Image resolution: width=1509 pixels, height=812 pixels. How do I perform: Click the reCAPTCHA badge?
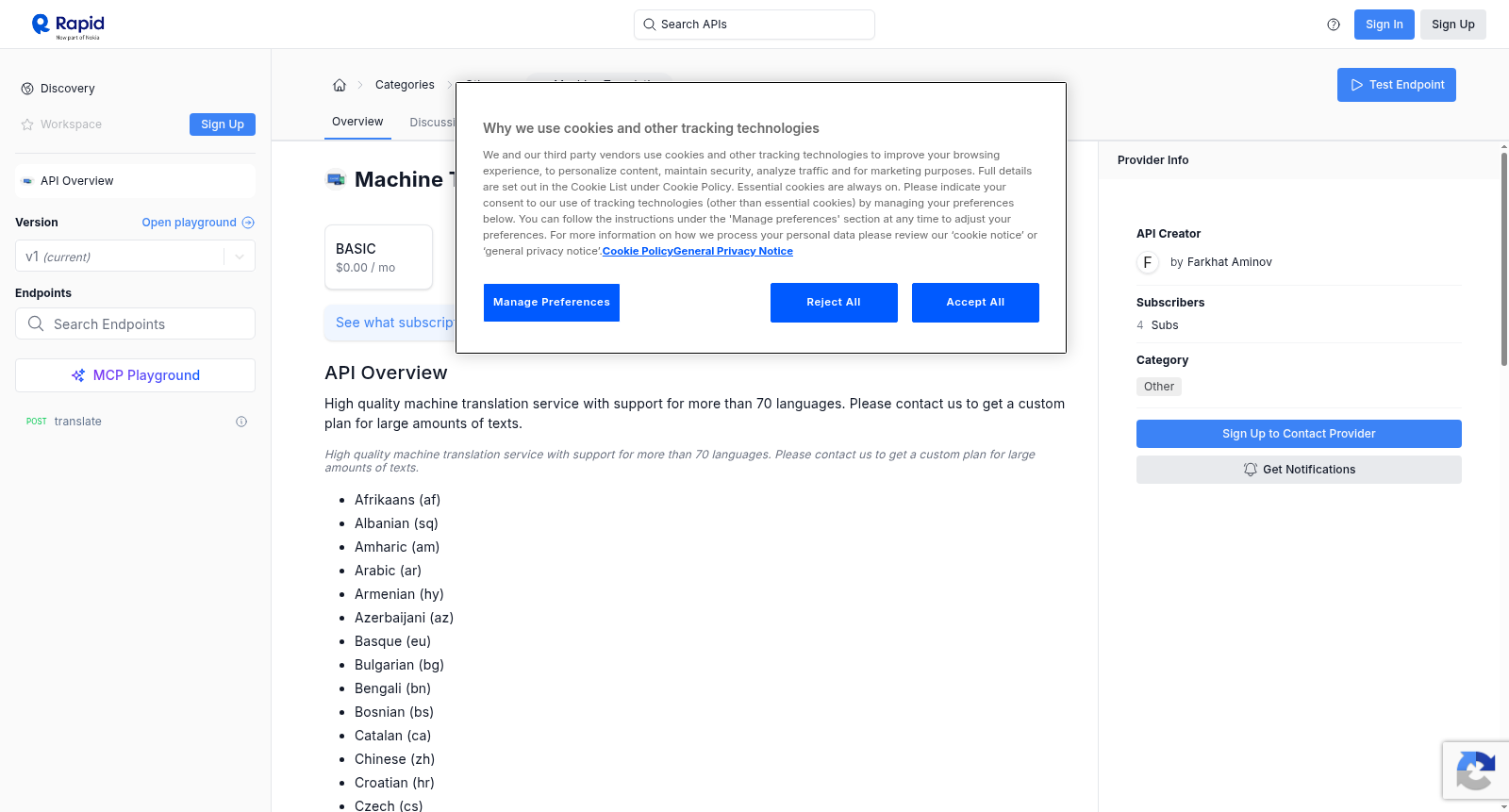tap(1475, 771)
